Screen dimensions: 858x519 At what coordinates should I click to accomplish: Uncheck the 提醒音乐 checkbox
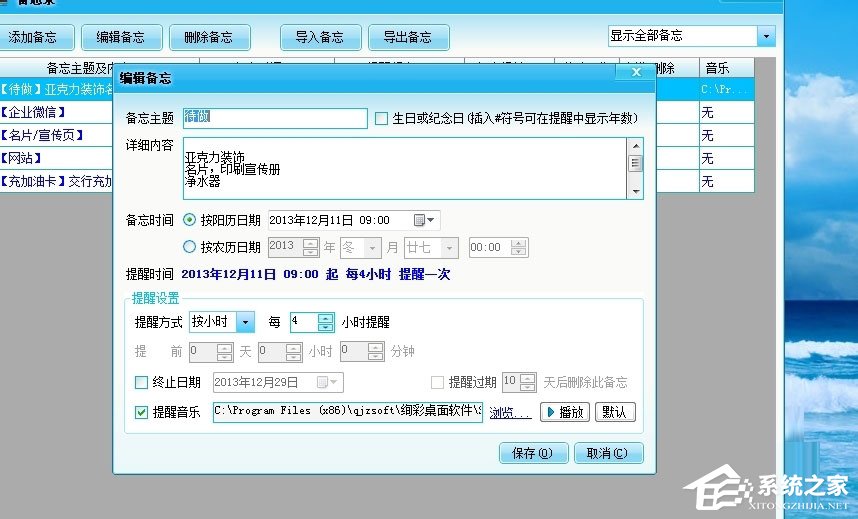tap(141, 412)
